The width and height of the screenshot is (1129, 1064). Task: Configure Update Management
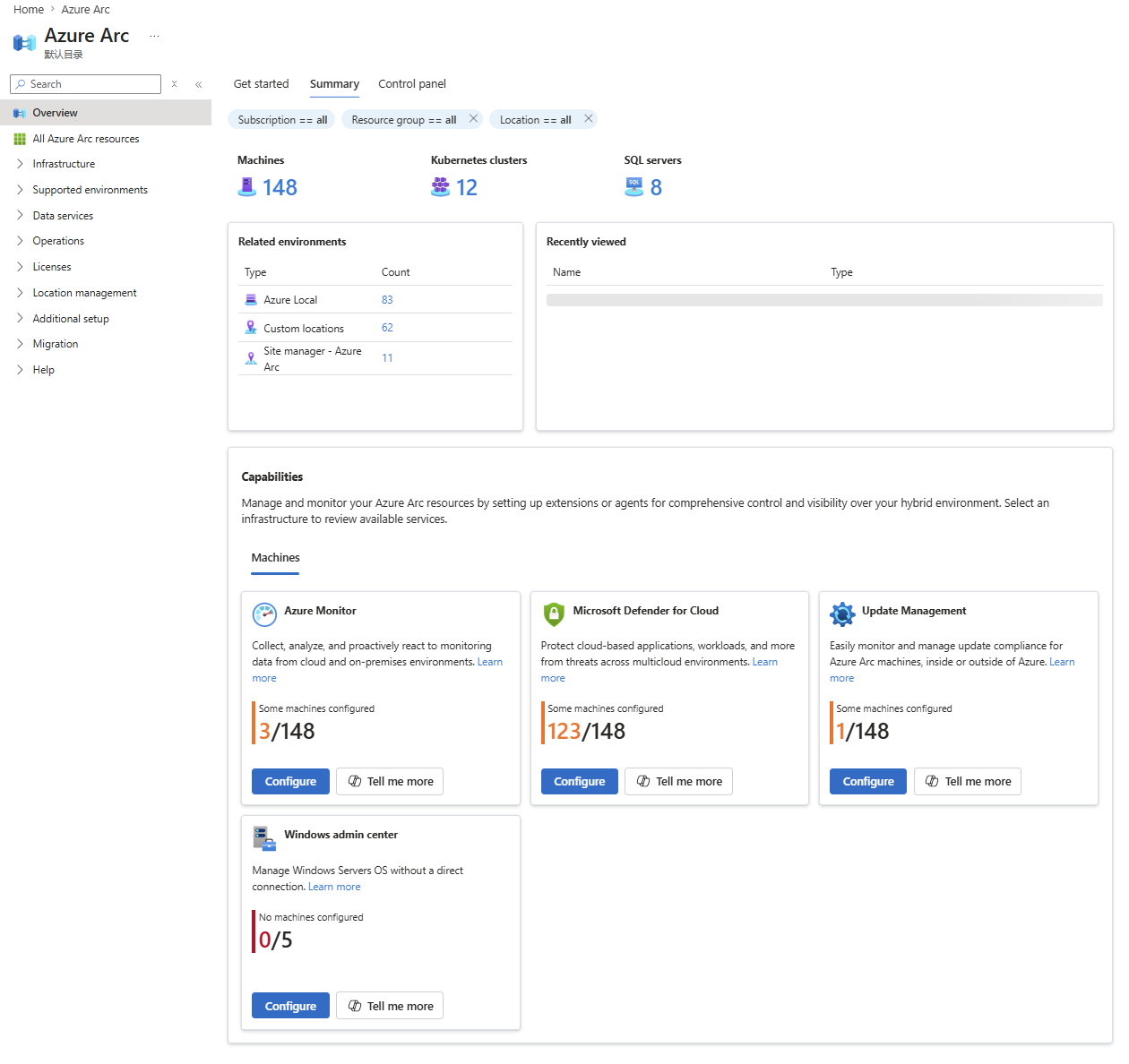tap(868, 782)
